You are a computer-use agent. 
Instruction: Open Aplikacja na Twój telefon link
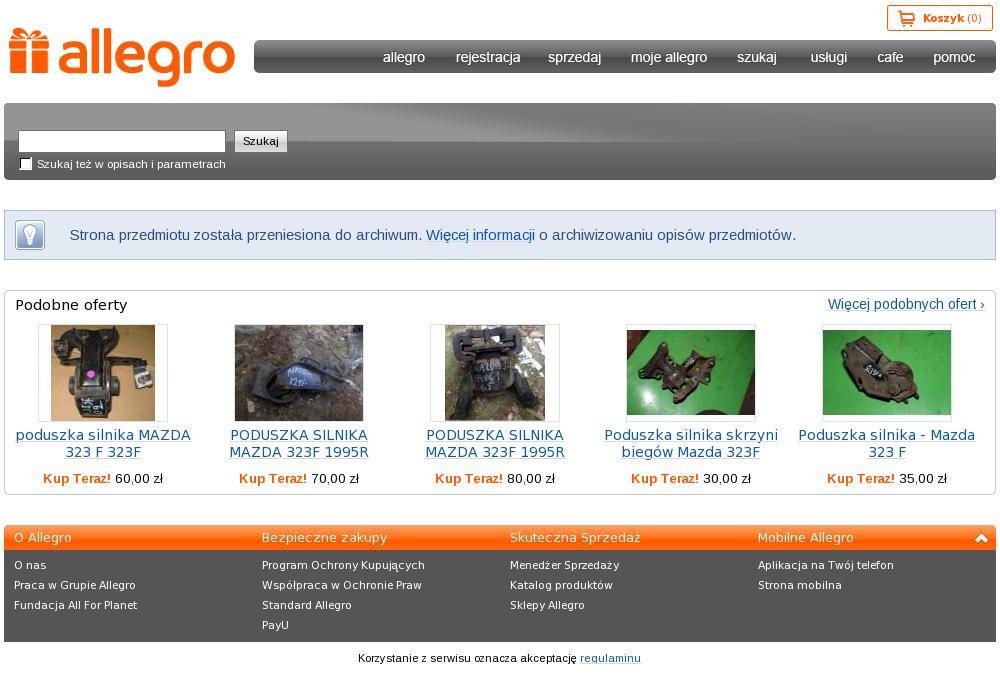825,565
